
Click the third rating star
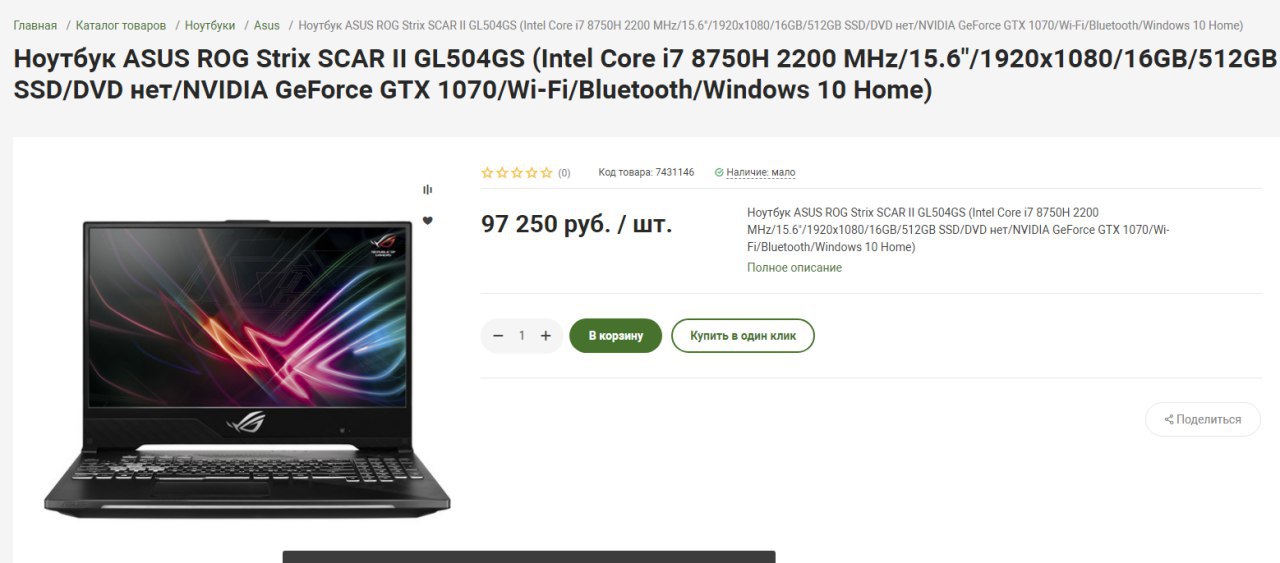coord(517,173)
